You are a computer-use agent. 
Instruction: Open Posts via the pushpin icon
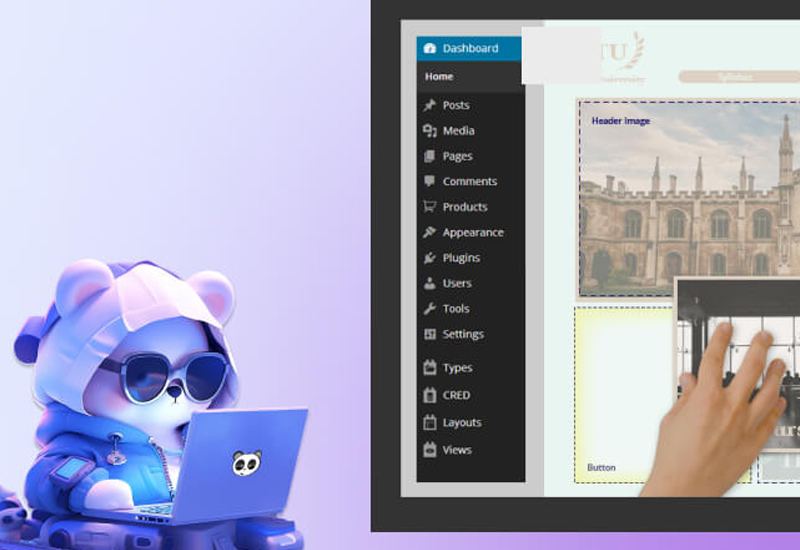(430, 105)
